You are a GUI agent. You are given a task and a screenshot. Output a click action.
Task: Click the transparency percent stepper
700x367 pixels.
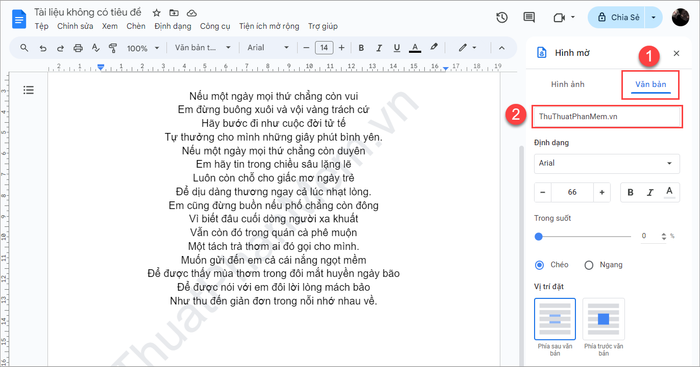[x=664, y=236]
